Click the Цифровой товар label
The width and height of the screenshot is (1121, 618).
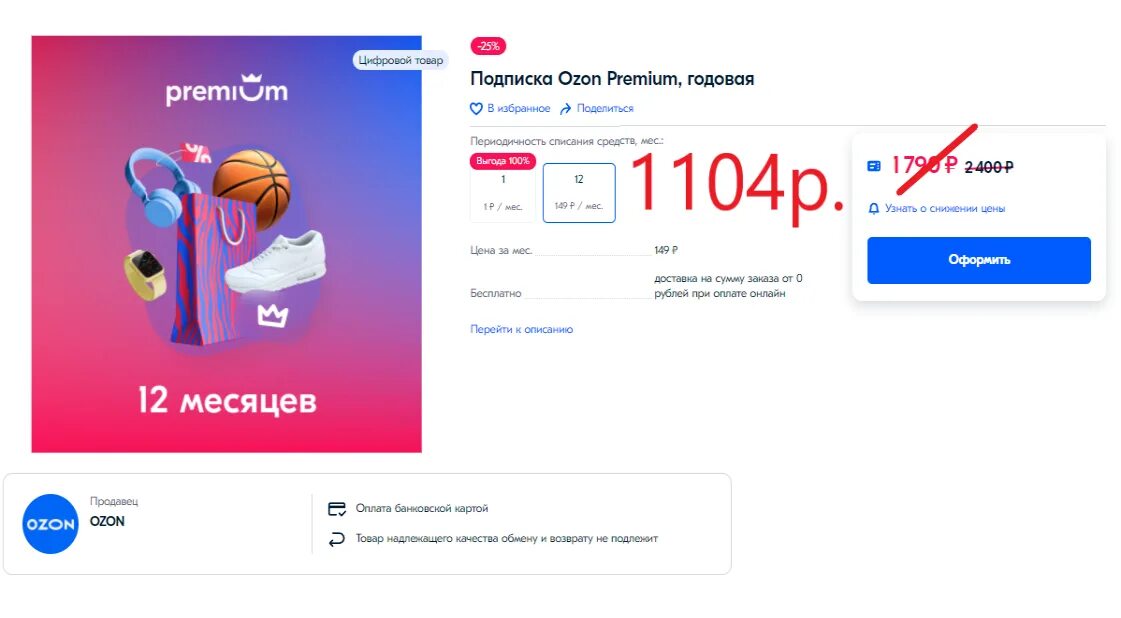click(x=400, y=60)
